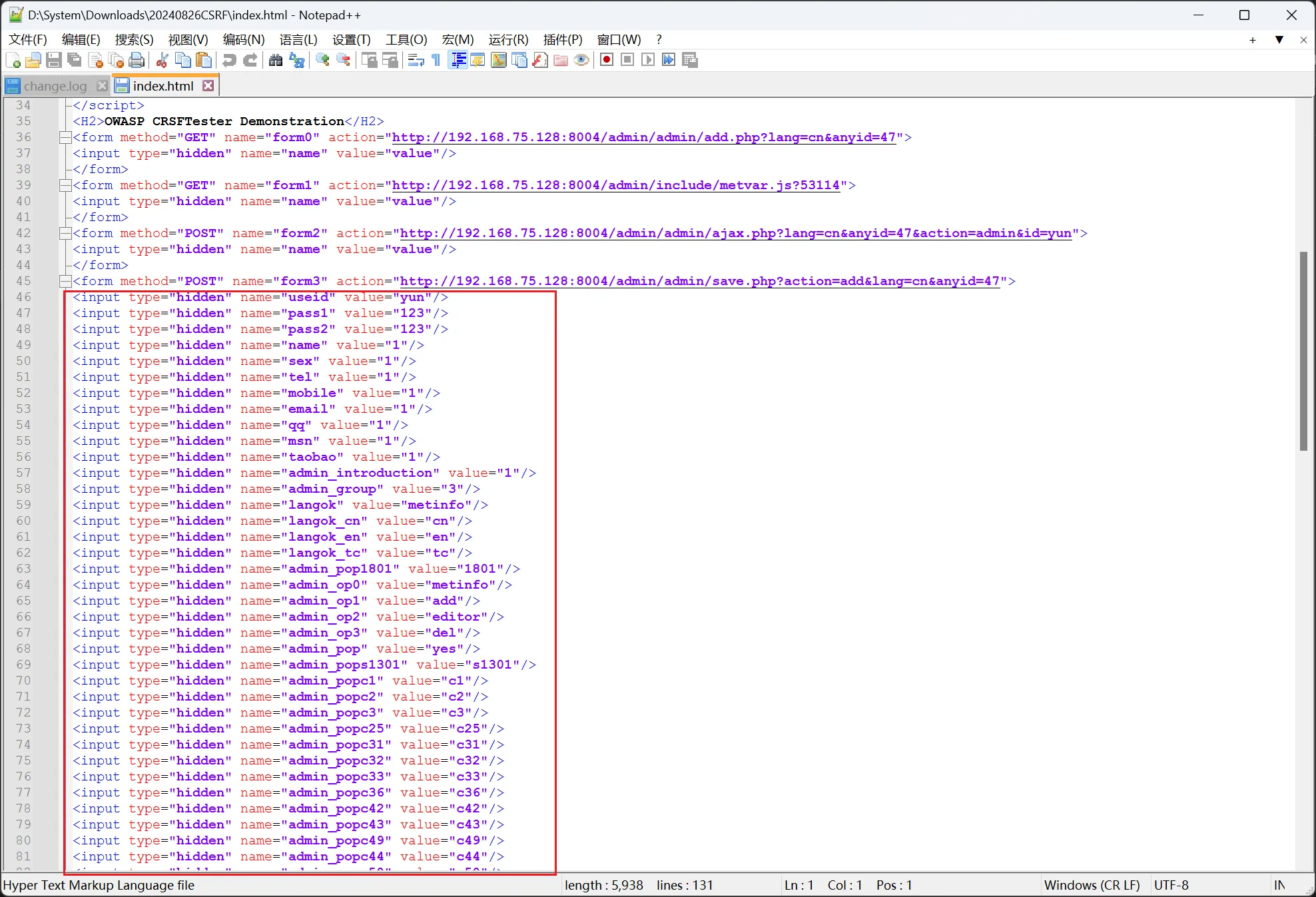Open the 视图(V) menu
The image size is (1316, 897).
(188, 40)
